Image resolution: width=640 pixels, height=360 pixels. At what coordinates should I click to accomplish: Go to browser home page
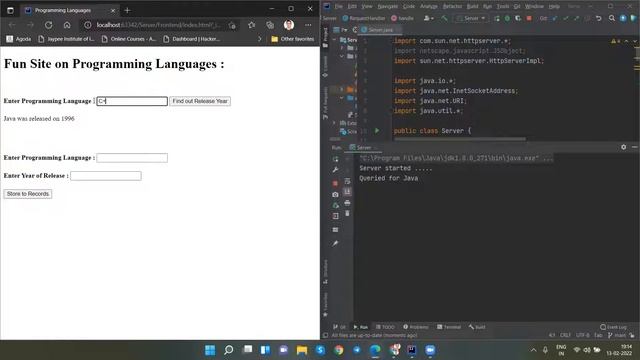[x=67, y=25]
